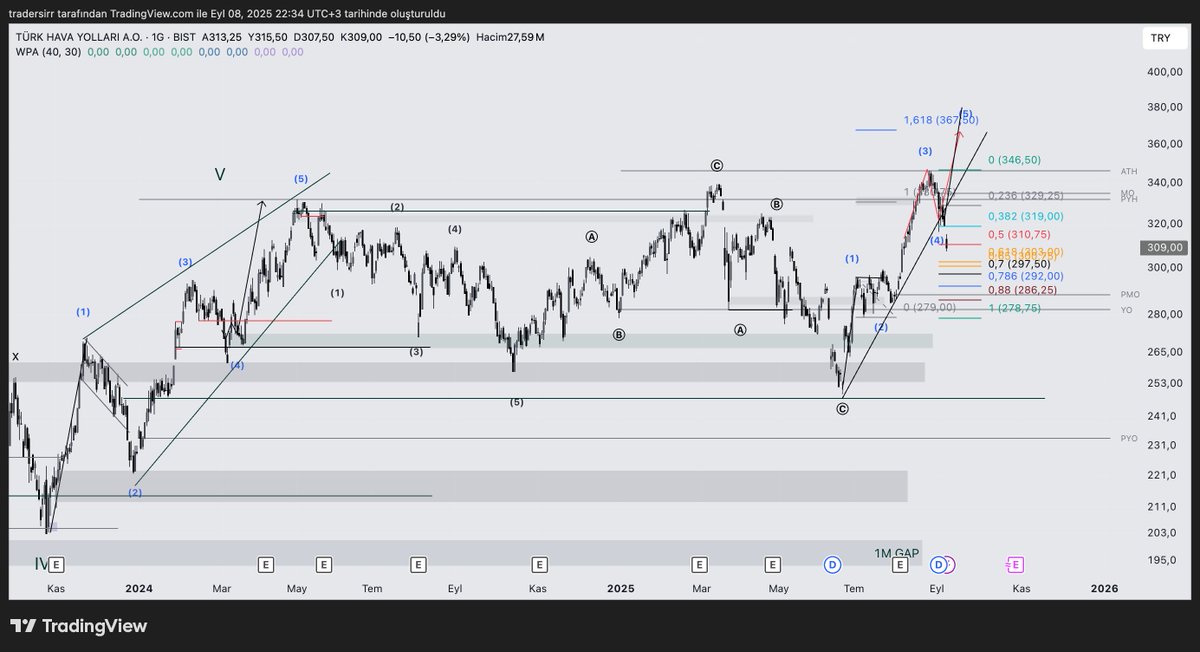
Task: Click the E earnings marker above May 2025
Action: [x=772, y=565]
